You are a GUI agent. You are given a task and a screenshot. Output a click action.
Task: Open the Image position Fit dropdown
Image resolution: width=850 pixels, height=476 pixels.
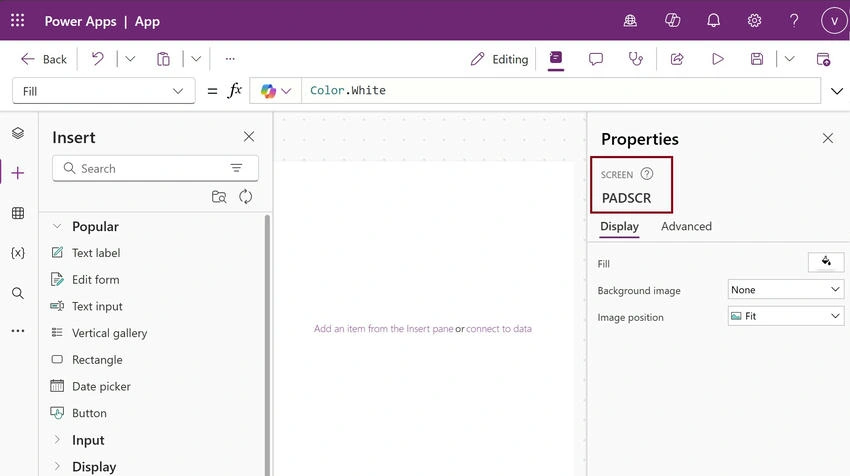785,316
